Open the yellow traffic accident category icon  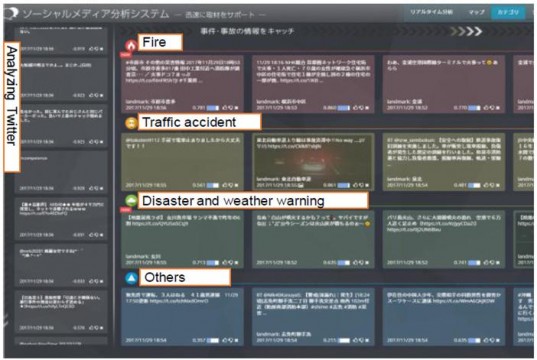tap(131, 123)
